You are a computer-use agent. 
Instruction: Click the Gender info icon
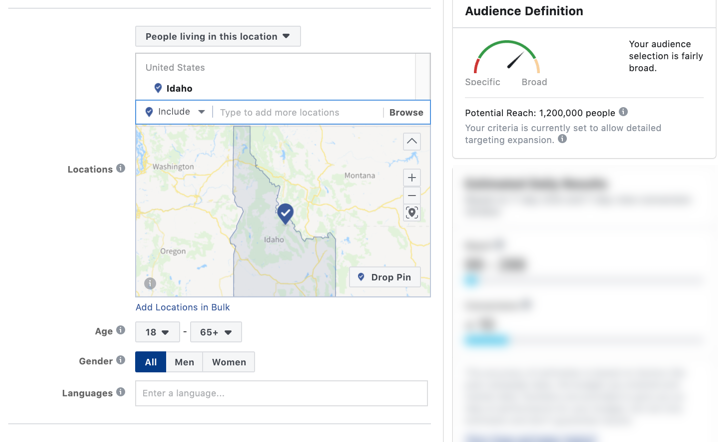121,360
